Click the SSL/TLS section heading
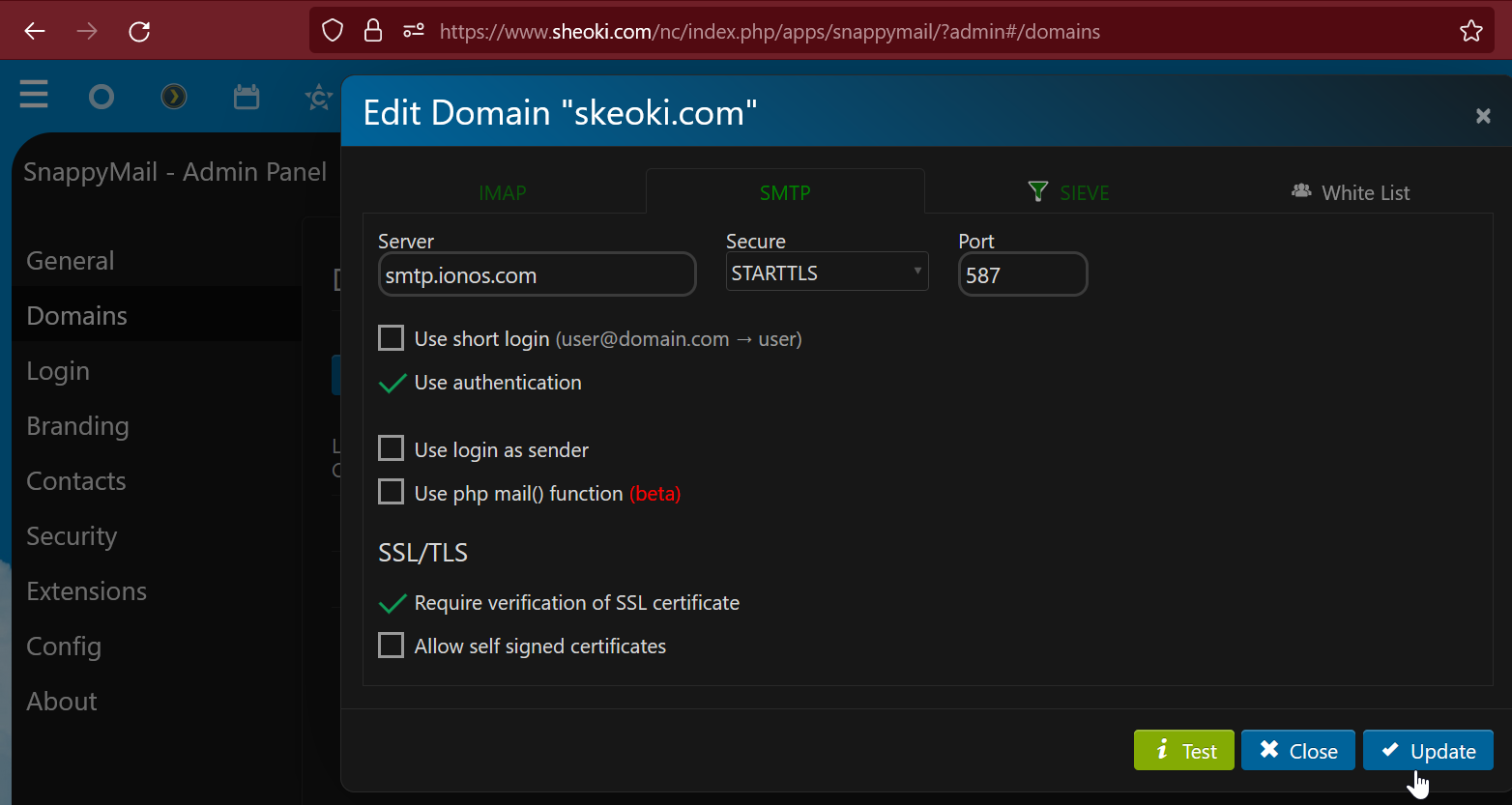 click(x=422, y=553)
